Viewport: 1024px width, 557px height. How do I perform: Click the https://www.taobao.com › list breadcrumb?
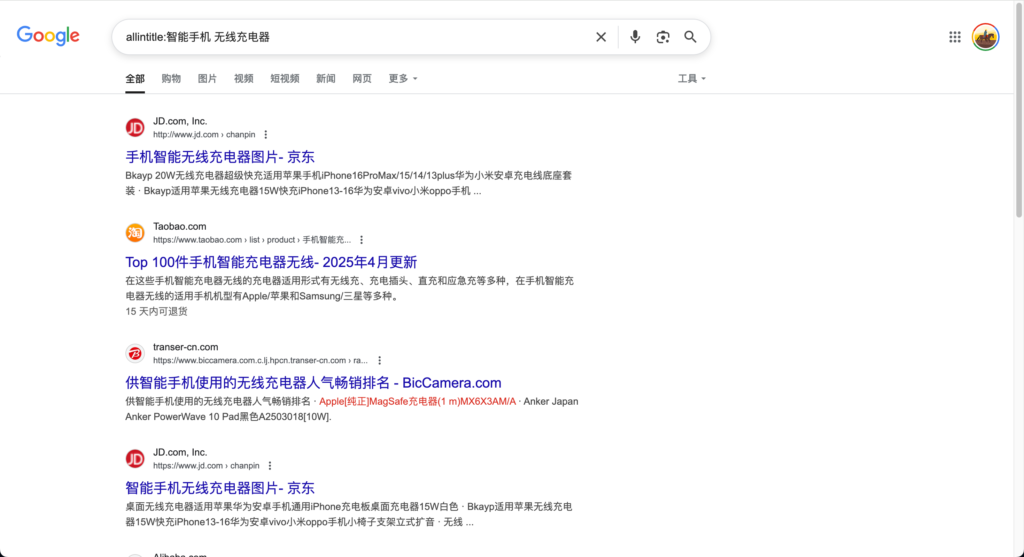pos(252,240)
